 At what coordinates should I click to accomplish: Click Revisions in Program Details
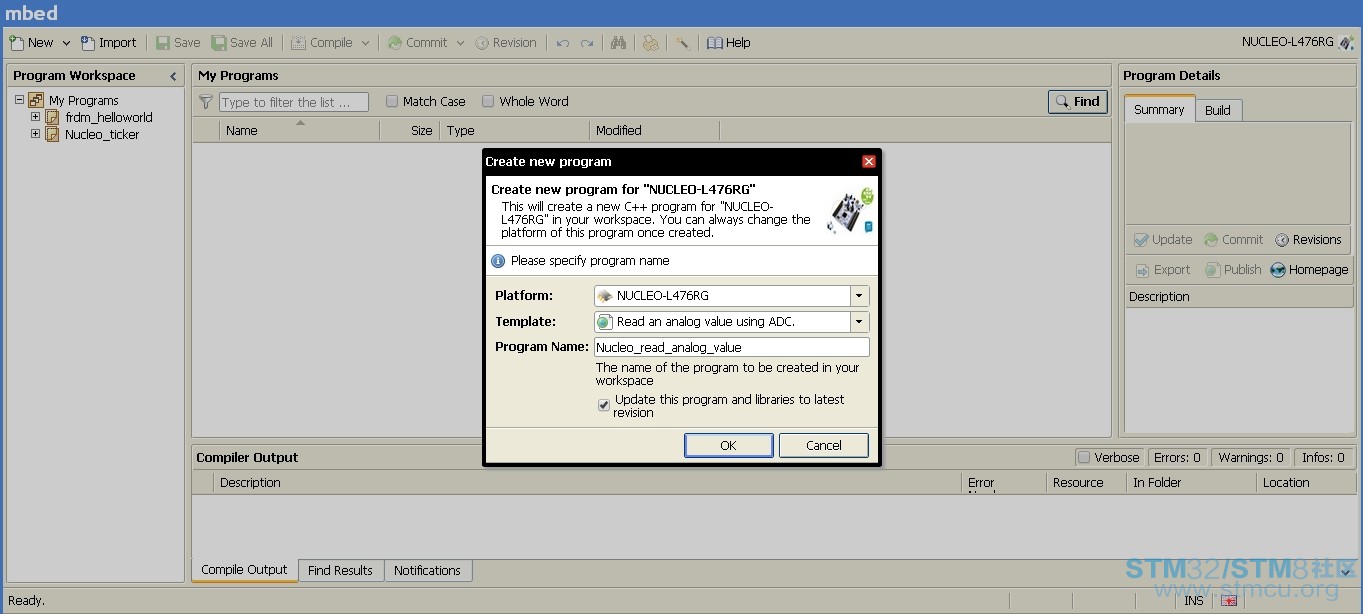coord(1308,239)
